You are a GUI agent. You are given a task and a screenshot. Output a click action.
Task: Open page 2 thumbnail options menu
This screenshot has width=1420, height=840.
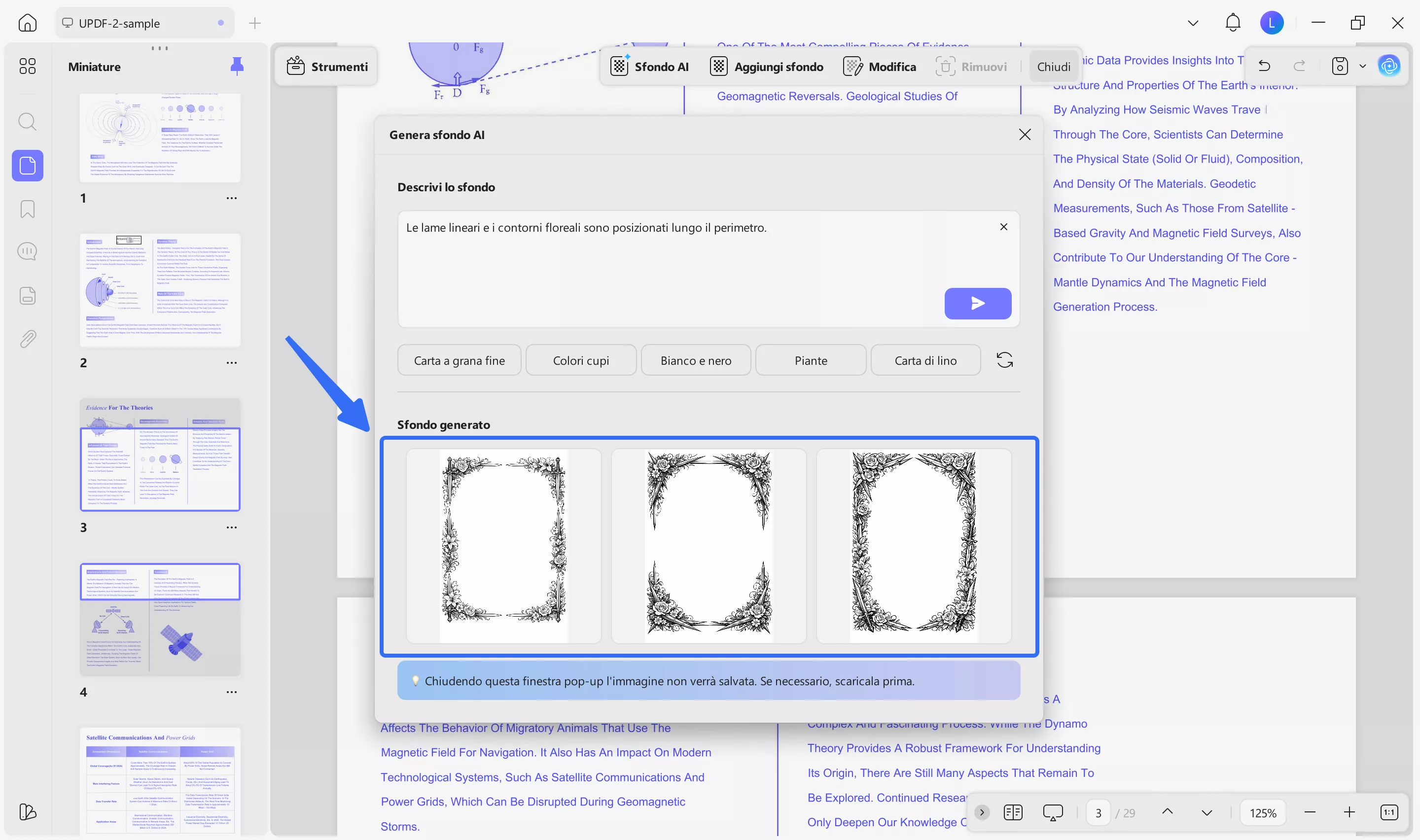click(231, 363)
